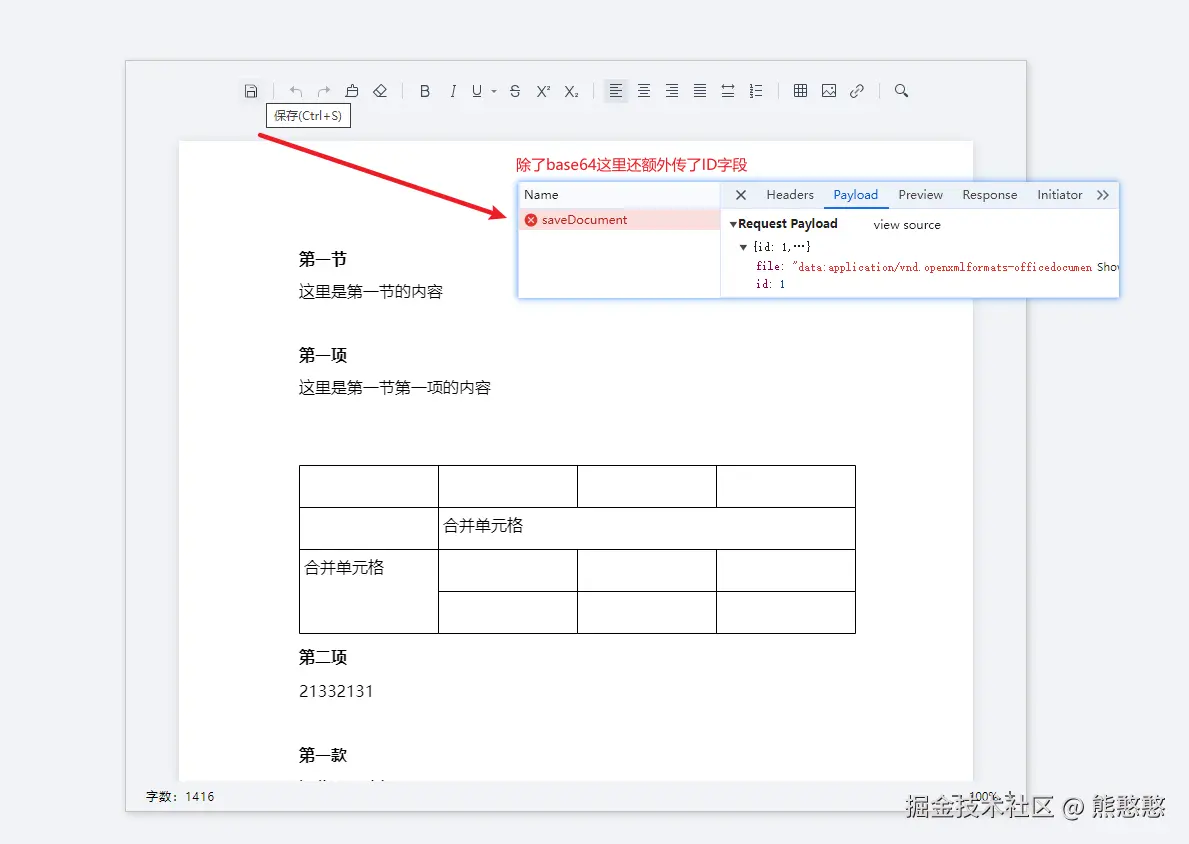This screenshot has width=1189, height=844.
Task: Switch to the Preview tab
Action: tap(921, 195)
